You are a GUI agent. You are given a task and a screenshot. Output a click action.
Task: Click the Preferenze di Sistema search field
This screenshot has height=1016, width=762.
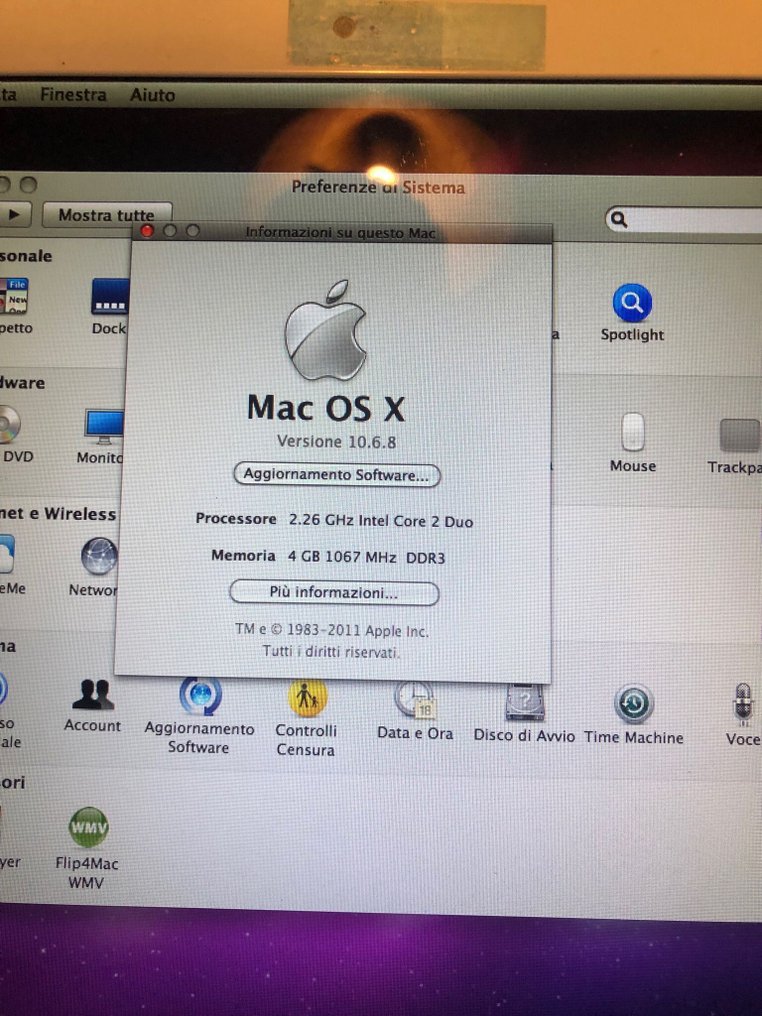point(684,220)
